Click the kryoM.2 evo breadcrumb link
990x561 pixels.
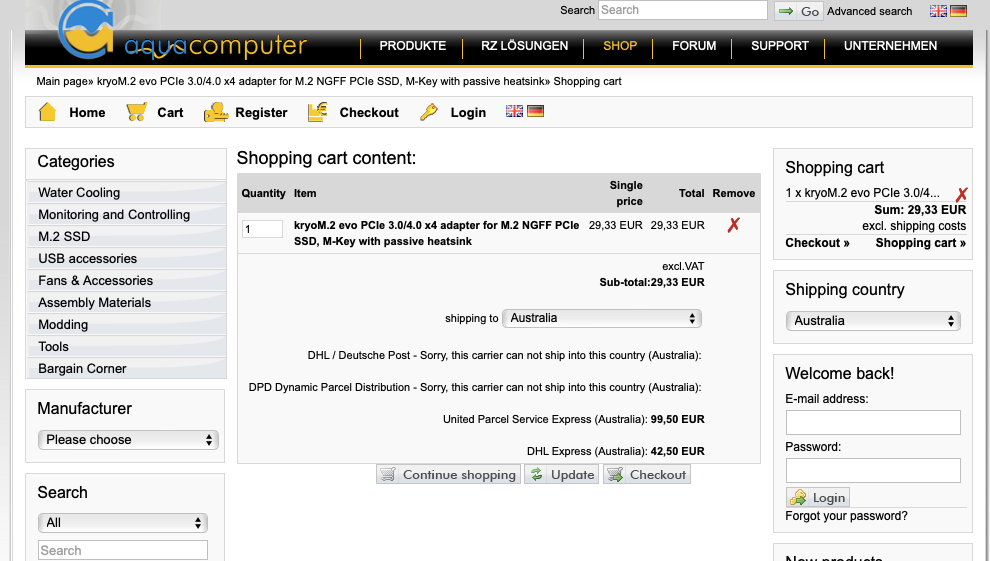tap(322, 81)
